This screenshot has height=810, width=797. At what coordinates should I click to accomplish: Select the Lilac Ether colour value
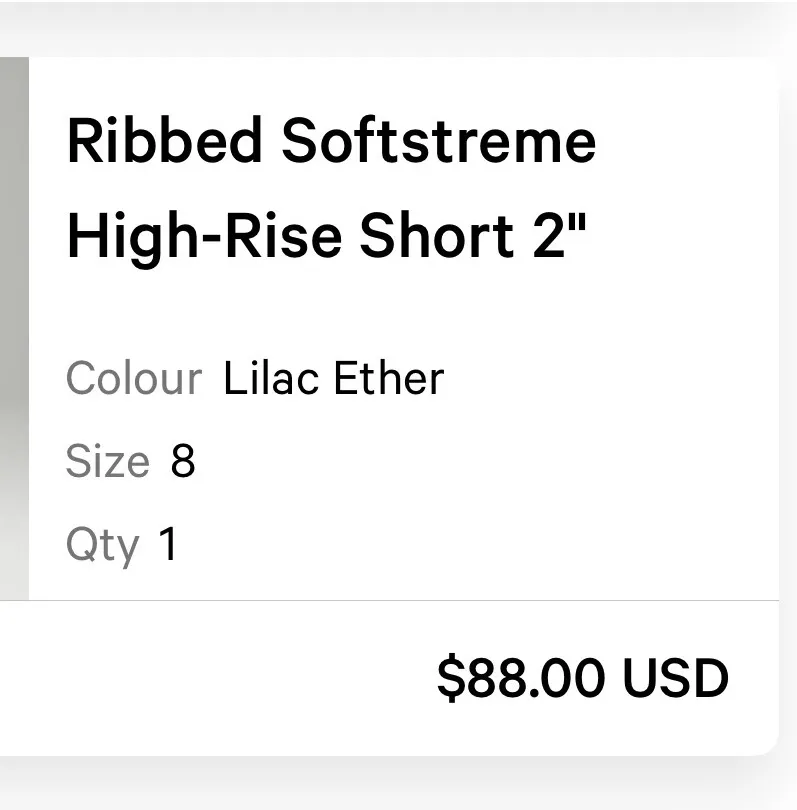[x=334, y=378]
